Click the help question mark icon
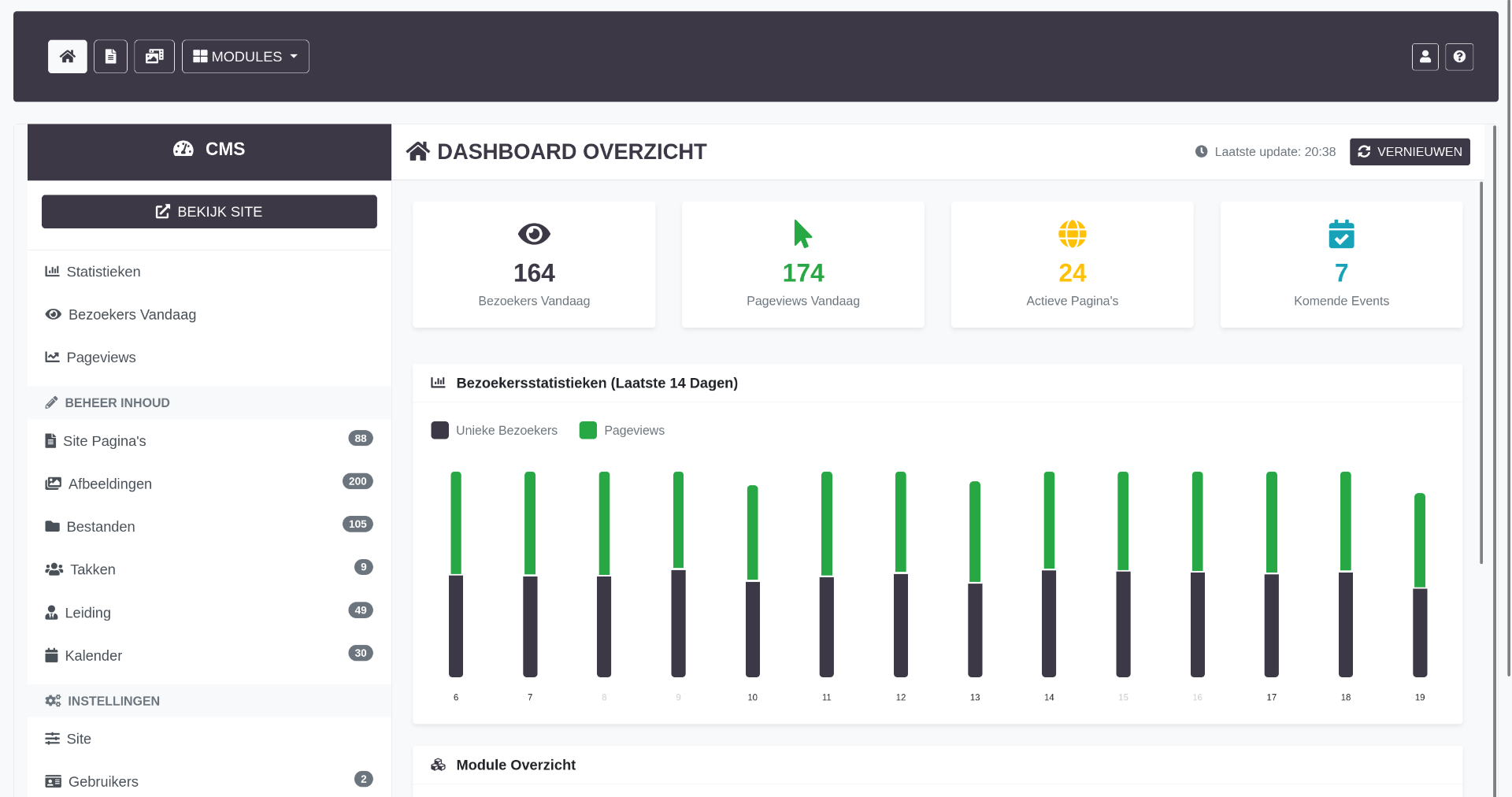 tap(1459, 57)
